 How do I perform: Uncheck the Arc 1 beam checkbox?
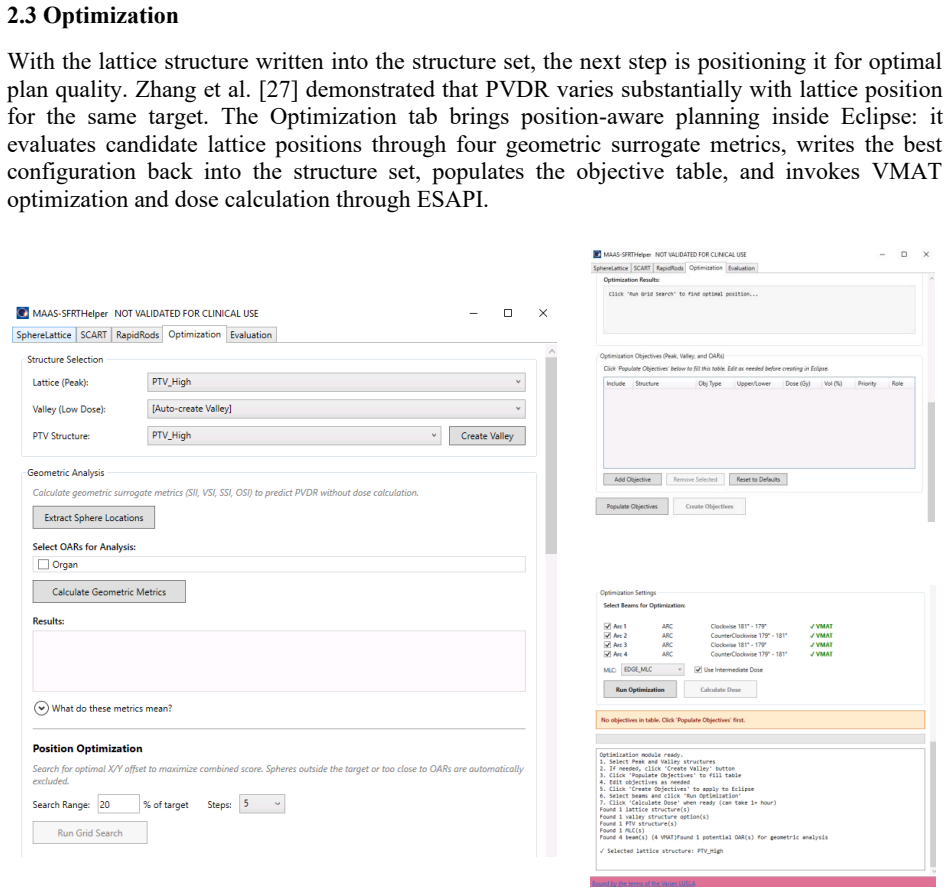click(x=607, y=626)
